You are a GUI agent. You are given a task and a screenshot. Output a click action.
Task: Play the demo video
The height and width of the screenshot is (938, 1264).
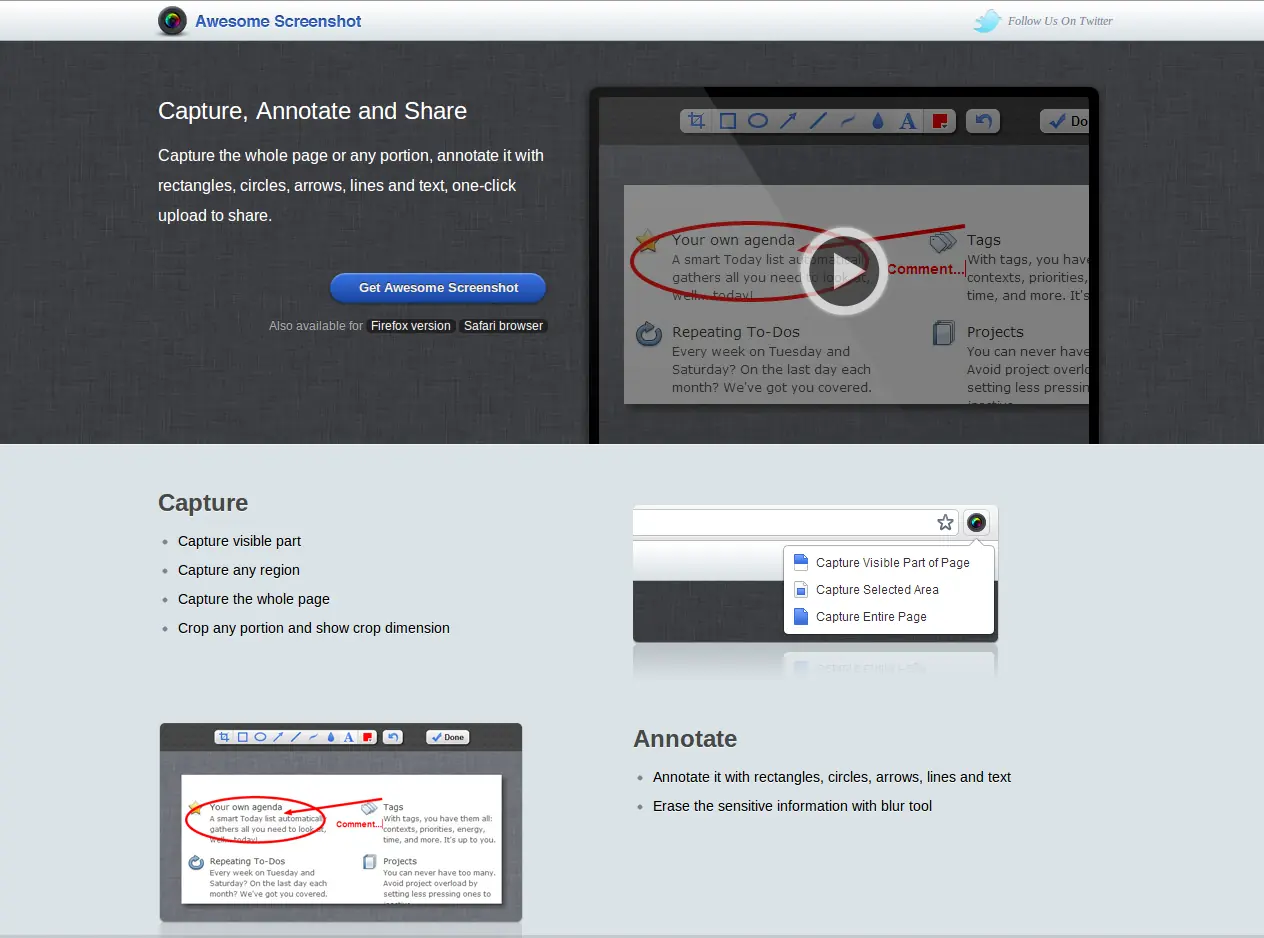point(844,271)
